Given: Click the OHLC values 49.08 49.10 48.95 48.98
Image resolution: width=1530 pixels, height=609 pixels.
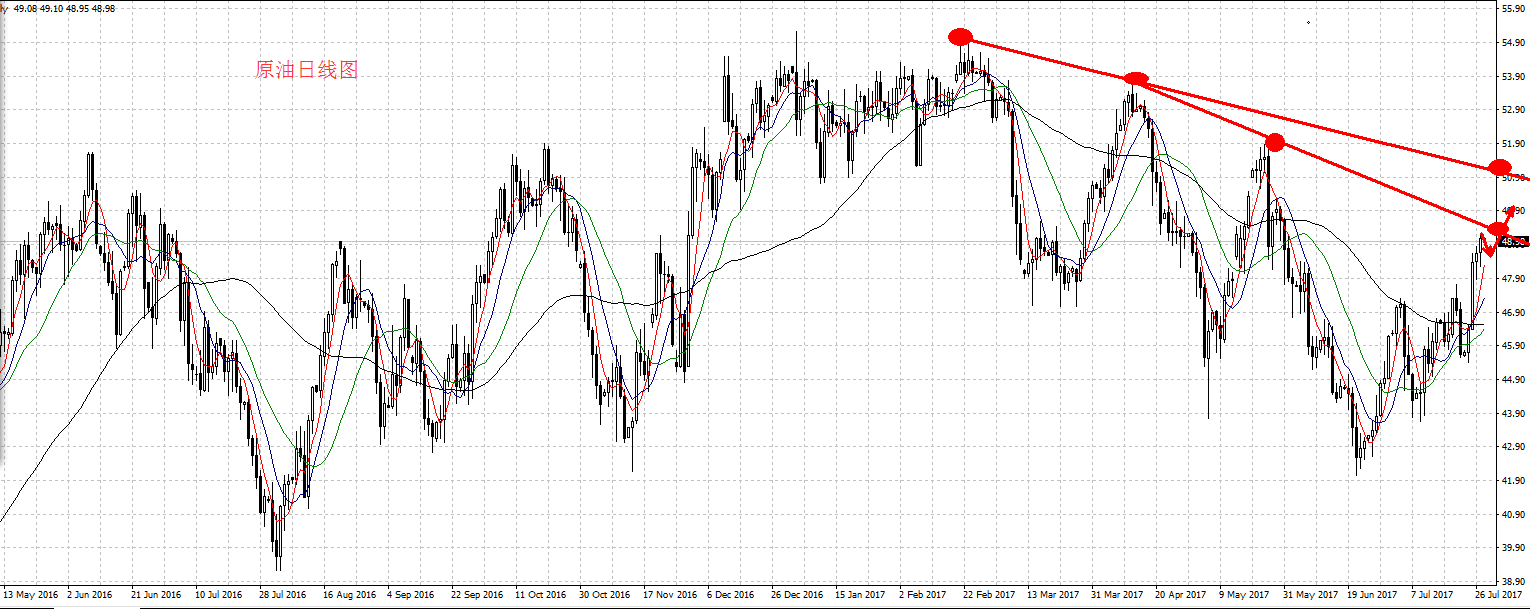Looking at the screenshot, I should pos(65,8).
